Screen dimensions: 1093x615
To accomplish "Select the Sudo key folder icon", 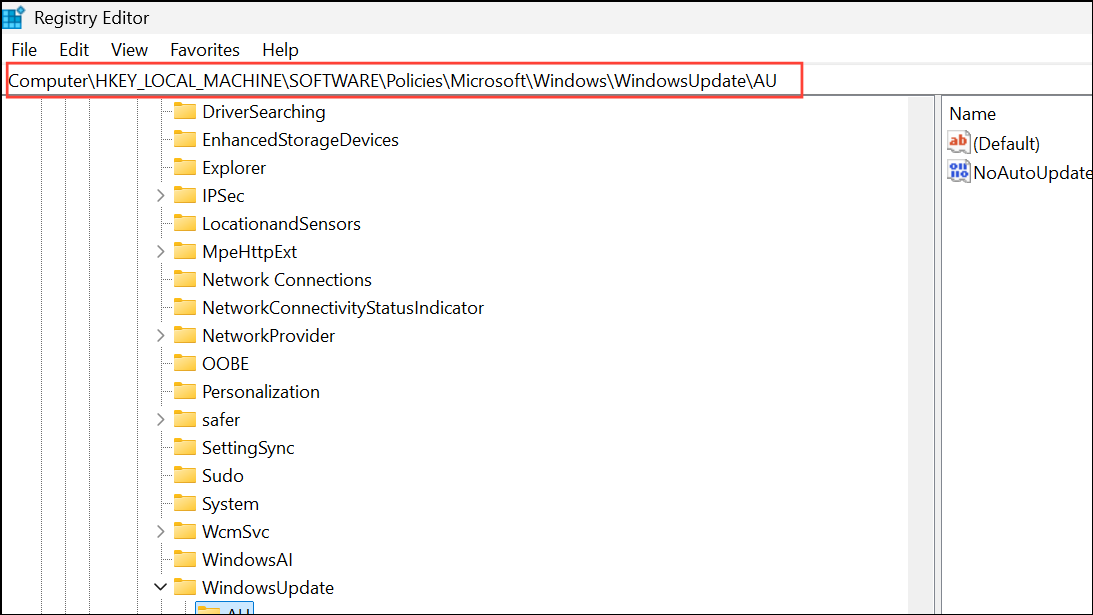I will (184, 475).
